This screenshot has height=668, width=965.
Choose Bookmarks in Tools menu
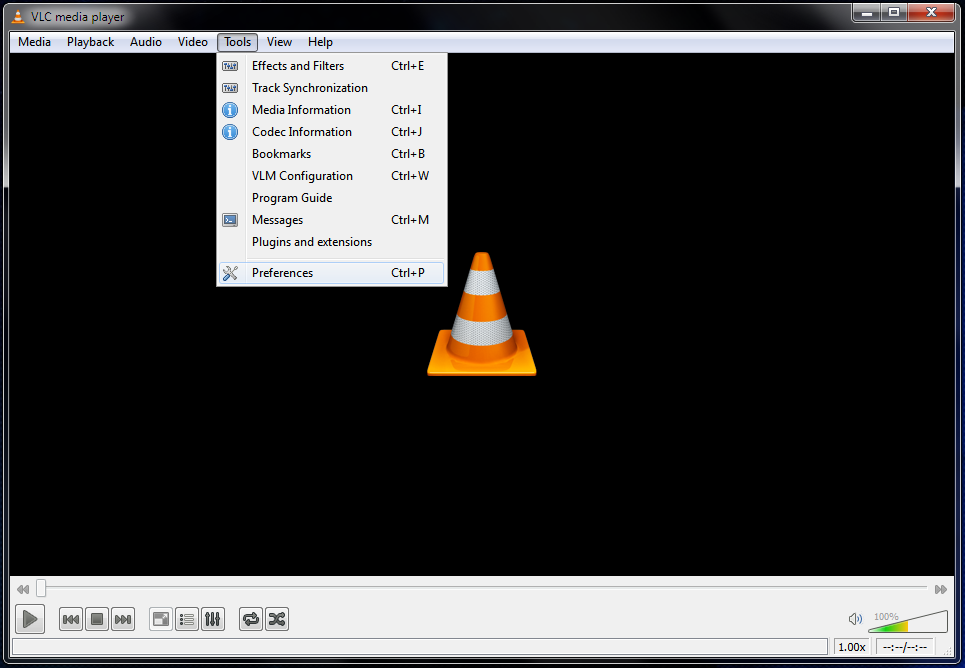[332, 154]
